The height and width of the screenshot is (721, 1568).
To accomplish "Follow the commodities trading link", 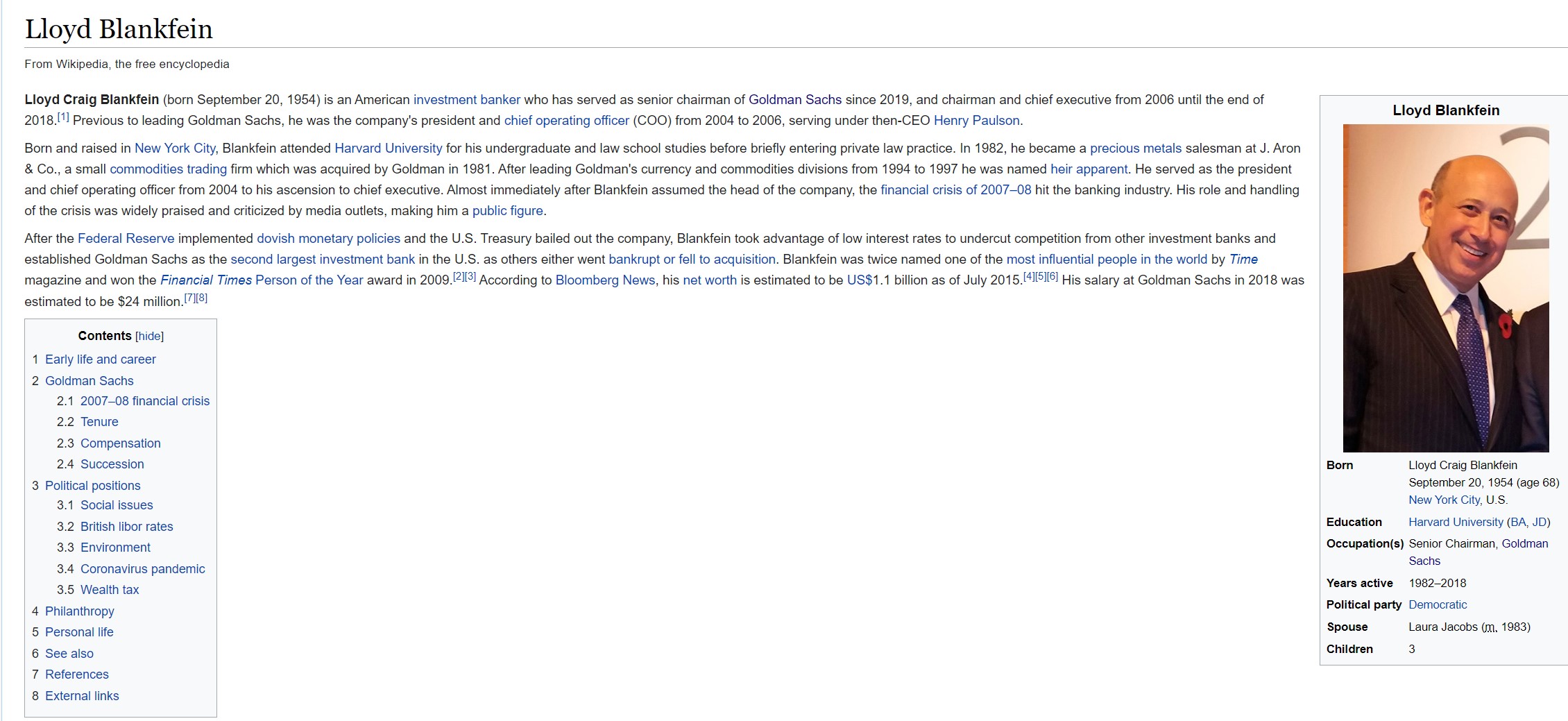I will [x=168, y=169].
